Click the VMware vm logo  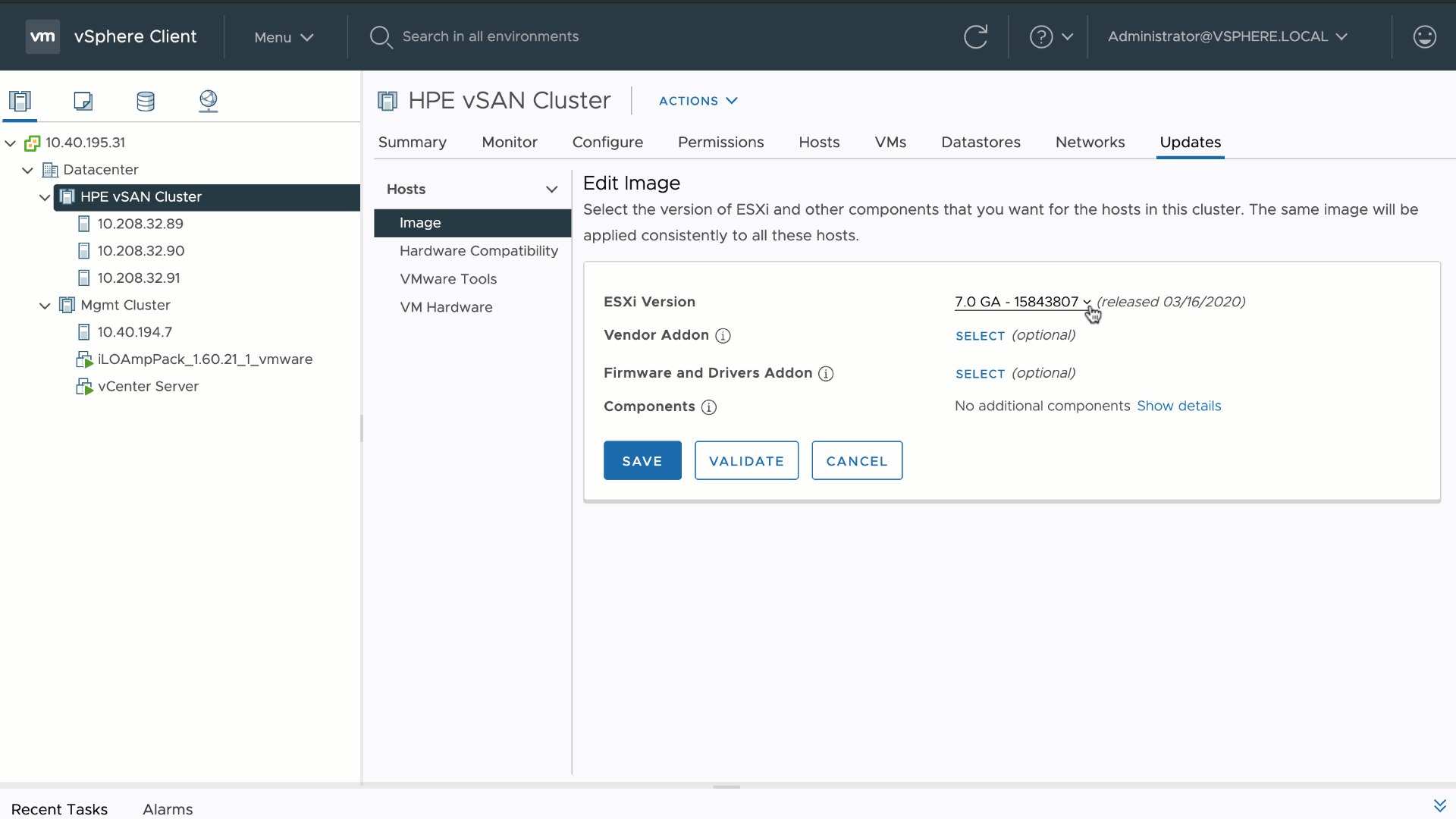coord(42,36)
